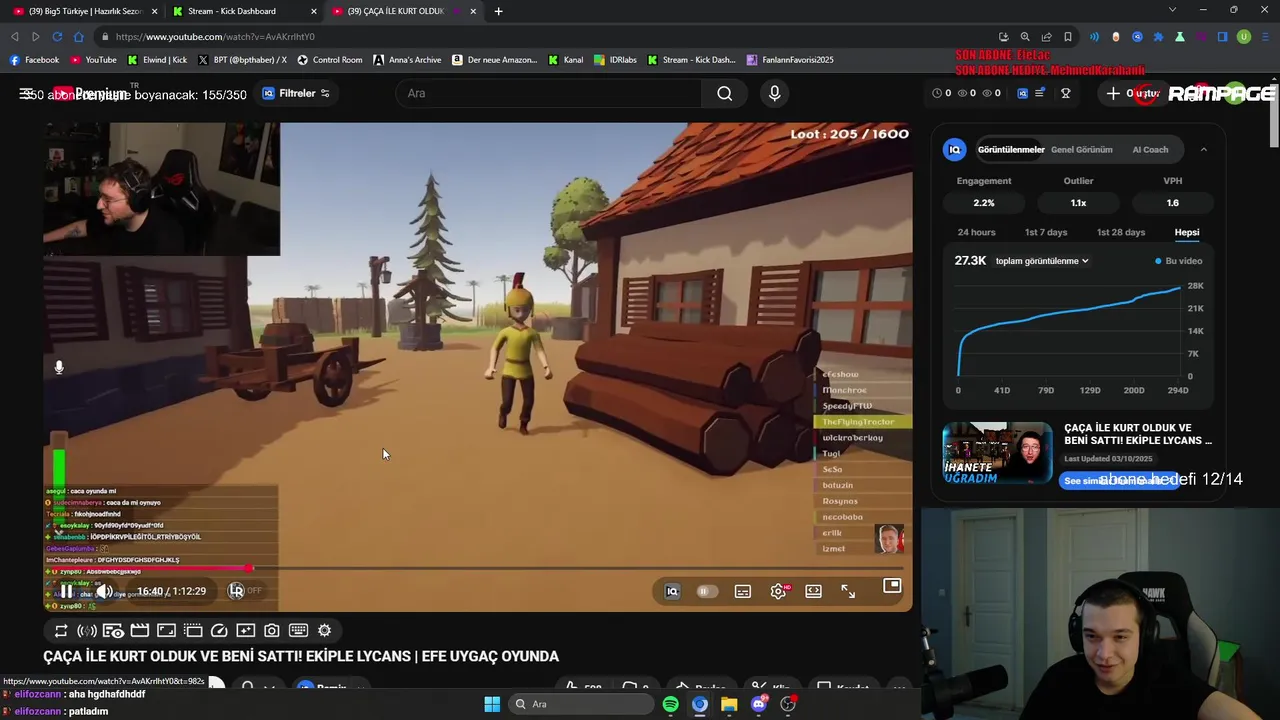Open the browser profile avatar U
Image resolution: width=1280 pixels, height=720 pixels.
[1244, 37]
